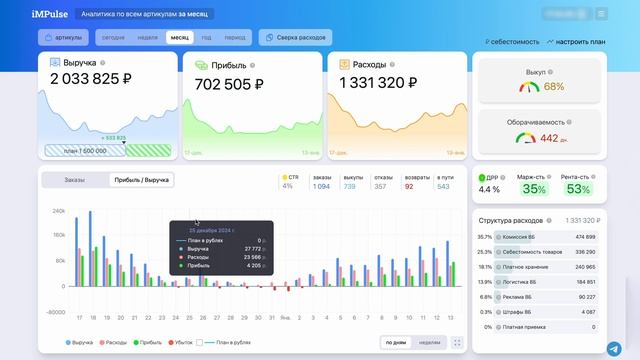Click the info icon beside Расходы
This screenshot has height=360, width=640.
pyautogui.click(x=392, y=64)
